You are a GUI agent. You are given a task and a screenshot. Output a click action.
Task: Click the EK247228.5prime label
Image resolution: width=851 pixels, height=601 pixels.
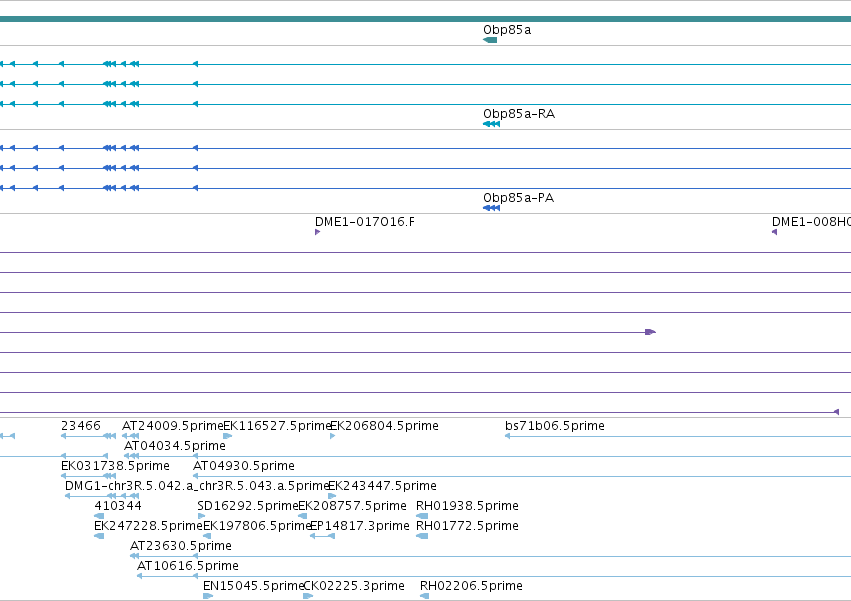click(148, 526)
